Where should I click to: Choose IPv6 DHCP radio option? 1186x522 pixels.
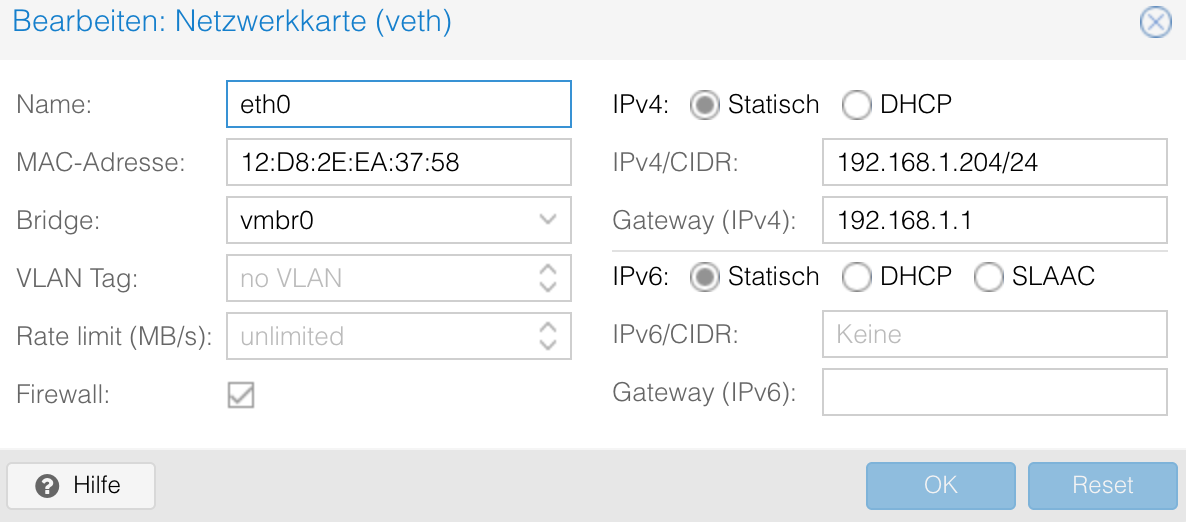[x=857, y=277]
